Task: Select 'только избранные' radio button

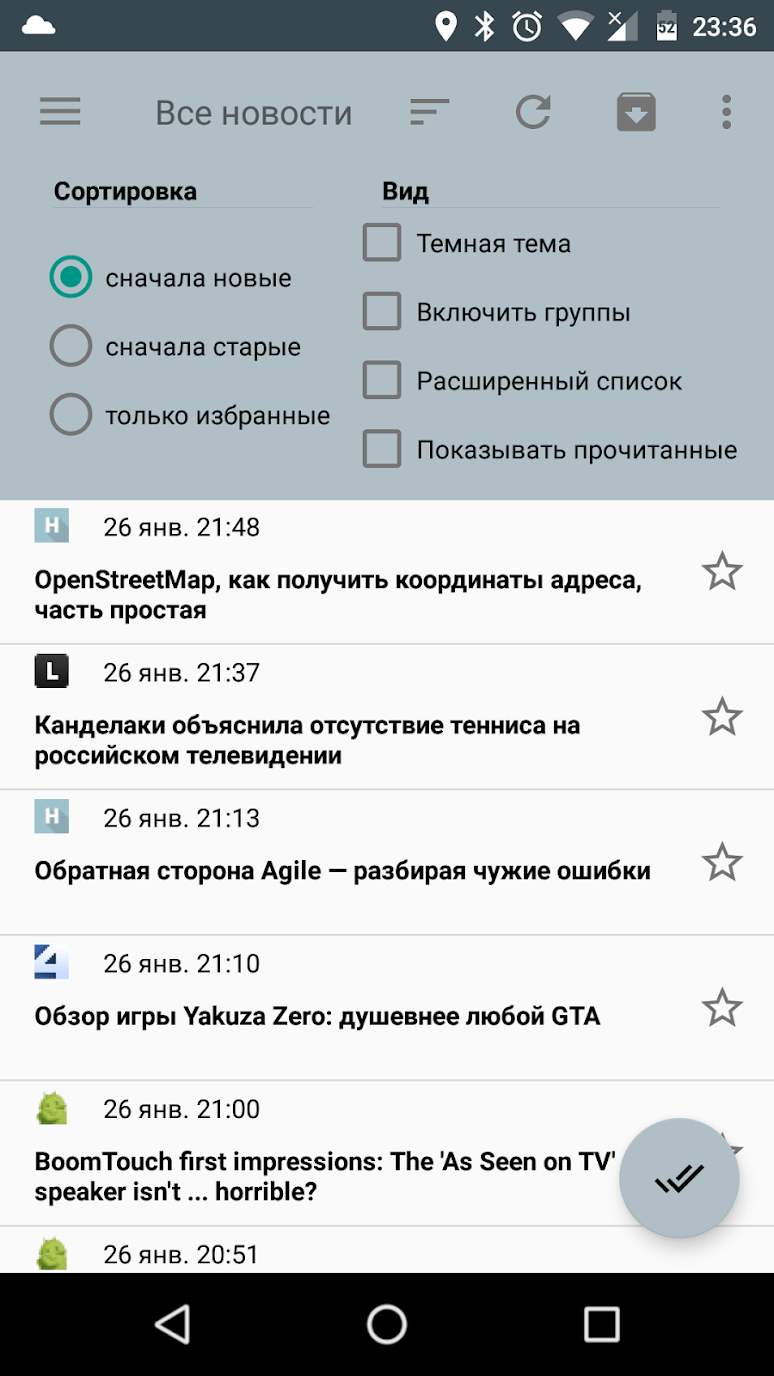Action: 71,415
